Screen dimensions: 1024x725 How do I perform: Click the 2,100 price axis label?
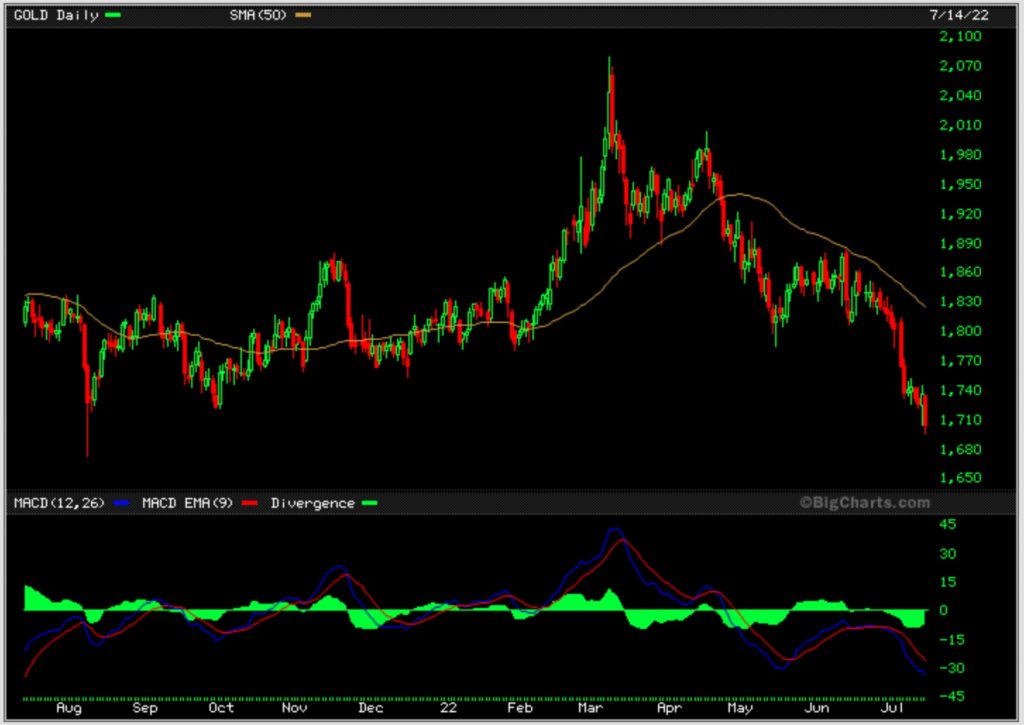click(960, 37)
